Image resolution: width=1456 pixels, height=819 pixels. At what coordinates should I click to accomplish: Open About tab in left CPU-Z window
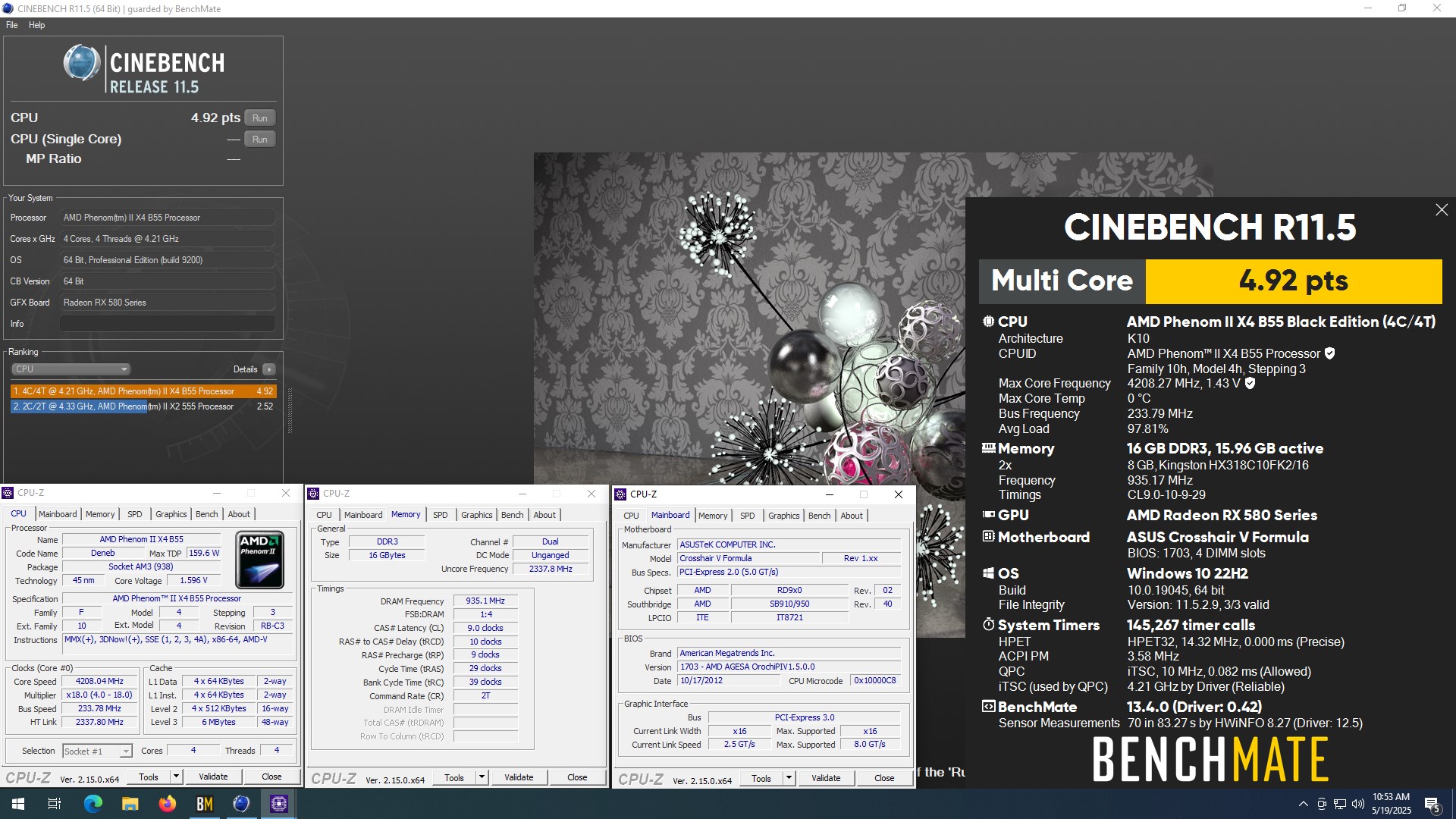[239, 514]
